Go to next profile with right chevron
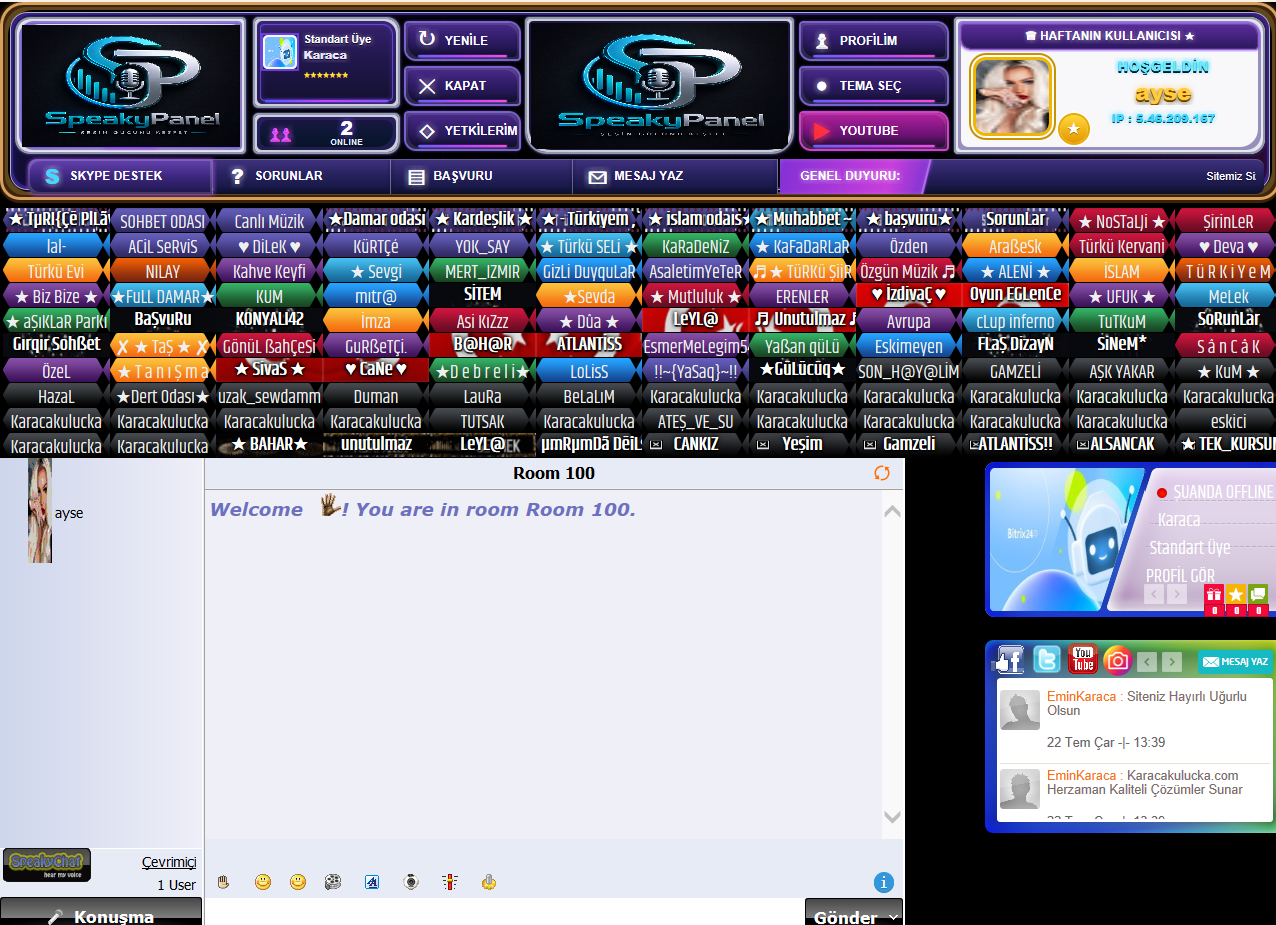 coord(1177,594)
